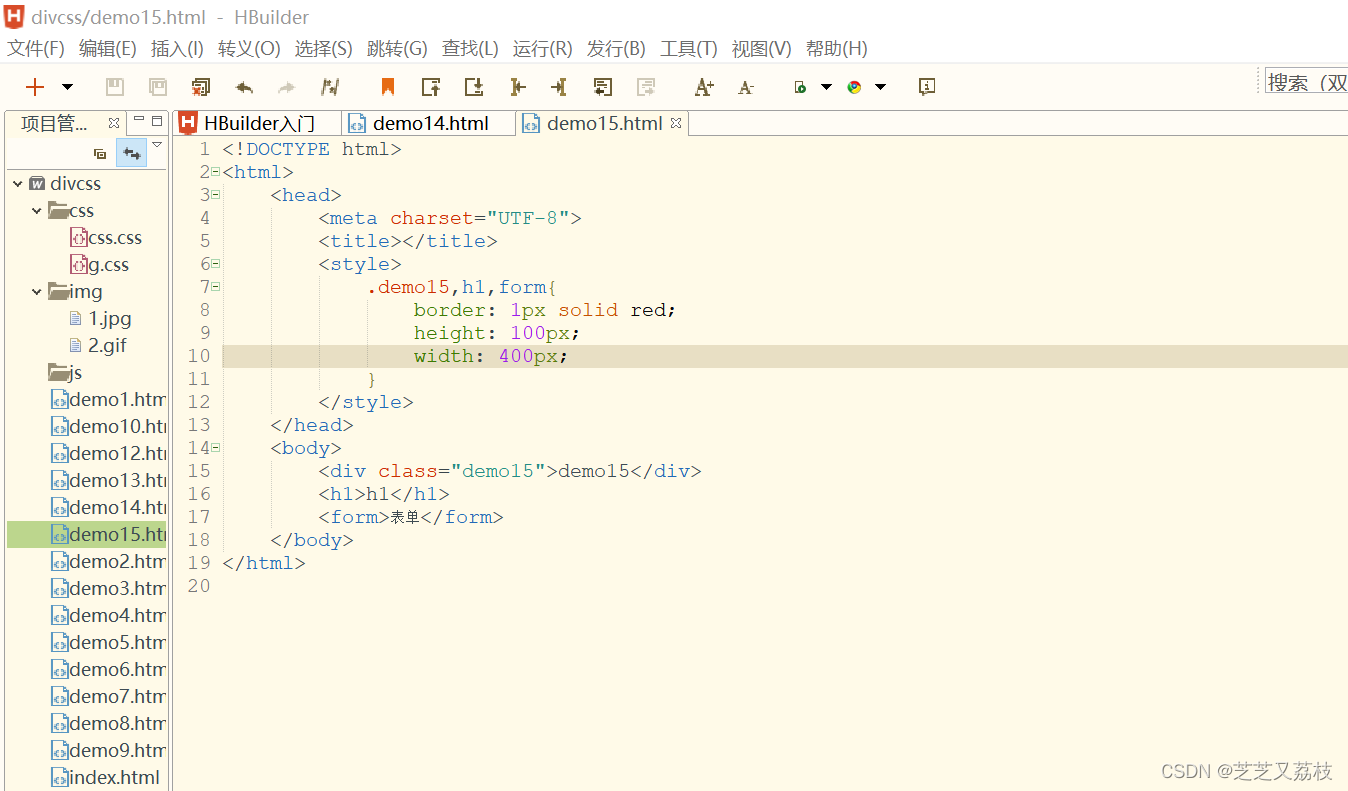
Task: Decrease font size with A- icon
Action: pos(746,88)
